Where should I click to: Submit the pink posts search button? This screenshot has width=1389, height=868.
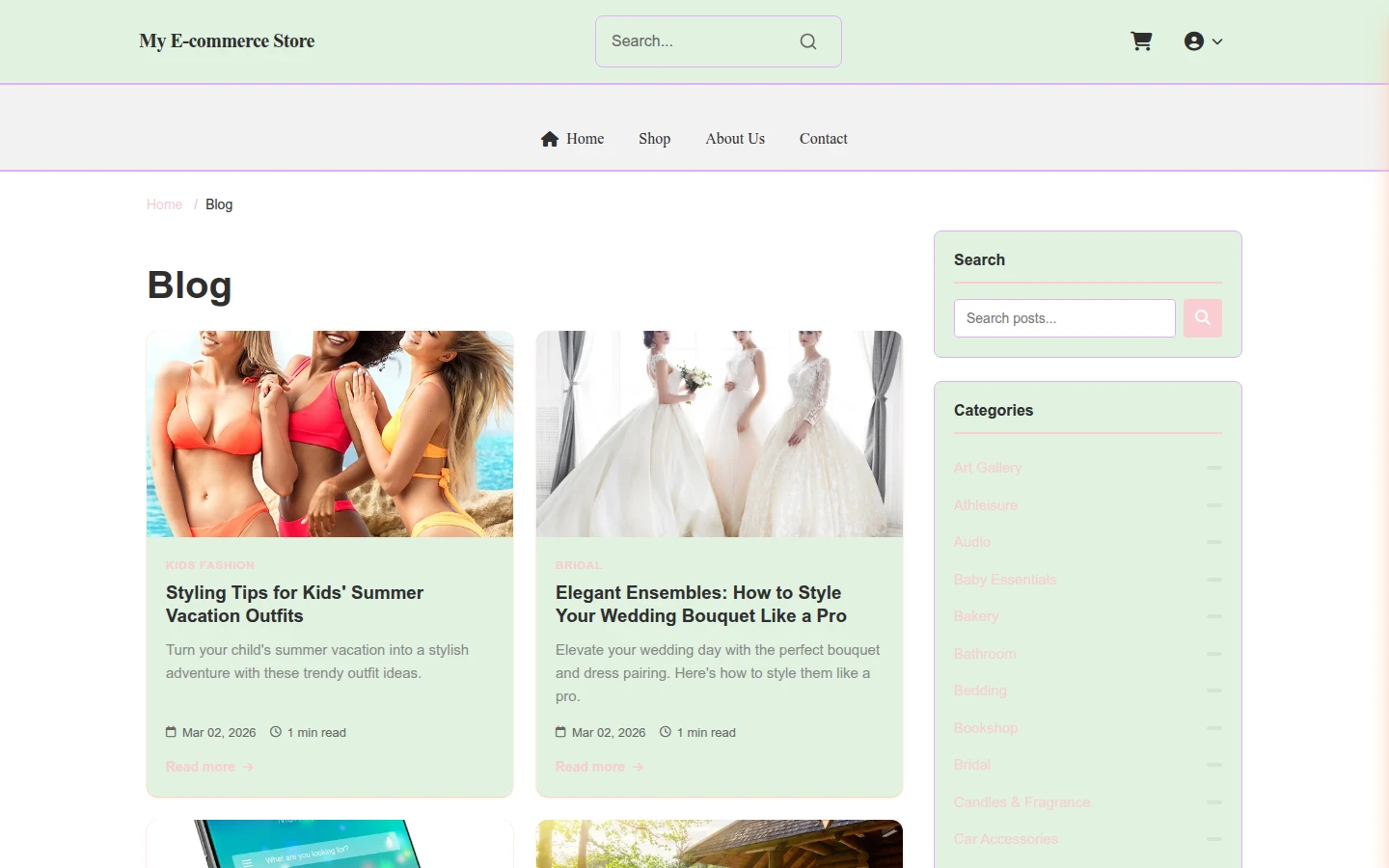coord(1203,318)
